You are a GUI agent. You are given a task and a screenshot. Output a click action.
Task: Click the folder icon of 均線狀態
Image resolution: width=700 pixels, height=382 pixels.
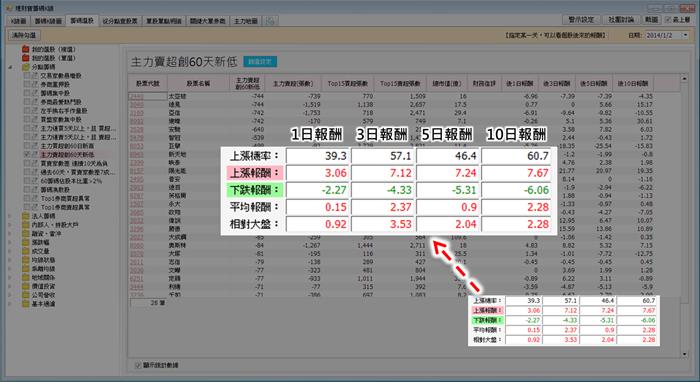click(x=25, y=260)
